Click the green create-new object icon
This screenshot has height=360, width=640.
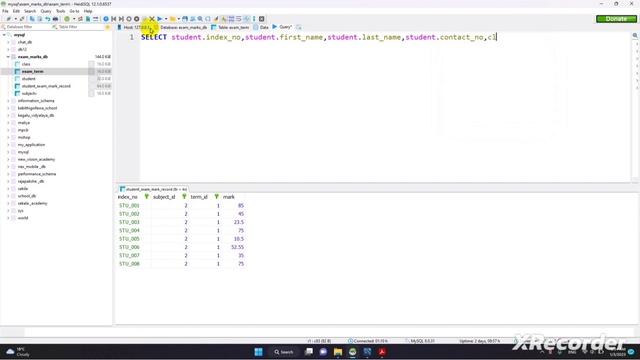click(x=67, y=19)
